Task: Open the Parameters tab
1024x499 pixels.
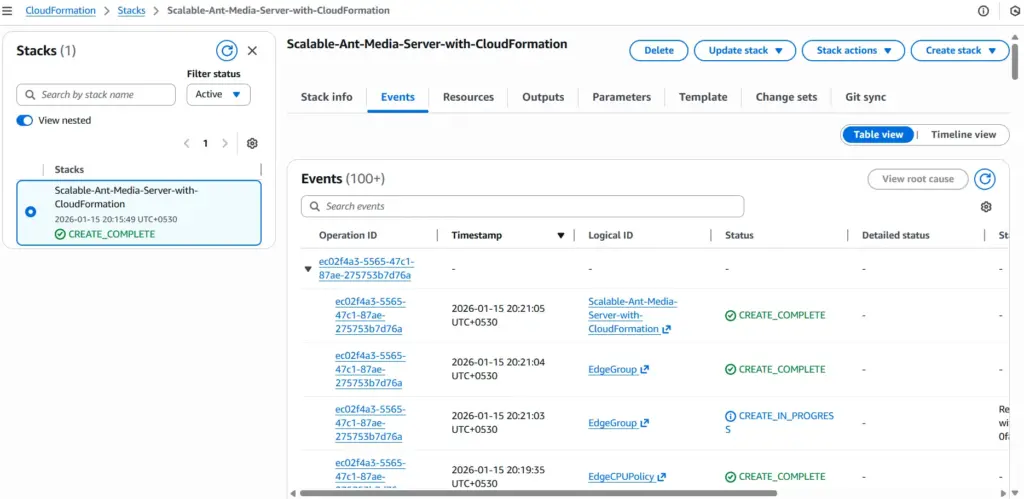Action: click(622, 97)
